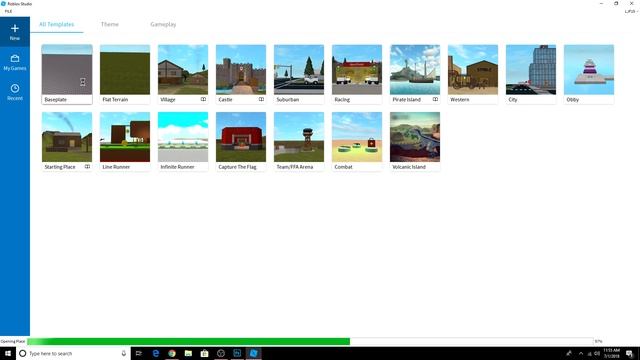Screen dimensions: 640x360
Task: Select the Infinite Runner template
Action: pyautogui.click(x=183, y=142)
